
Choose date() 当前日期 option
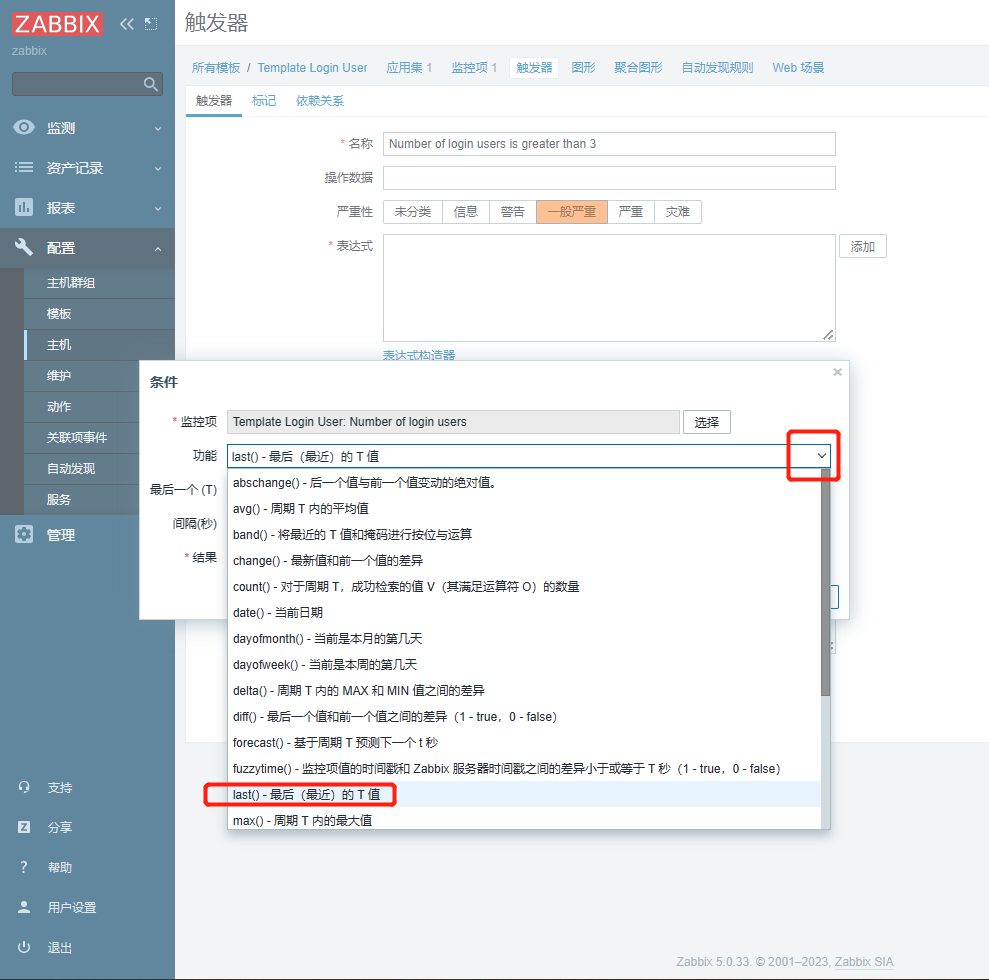pyautogui.click(x=524, y=612)
